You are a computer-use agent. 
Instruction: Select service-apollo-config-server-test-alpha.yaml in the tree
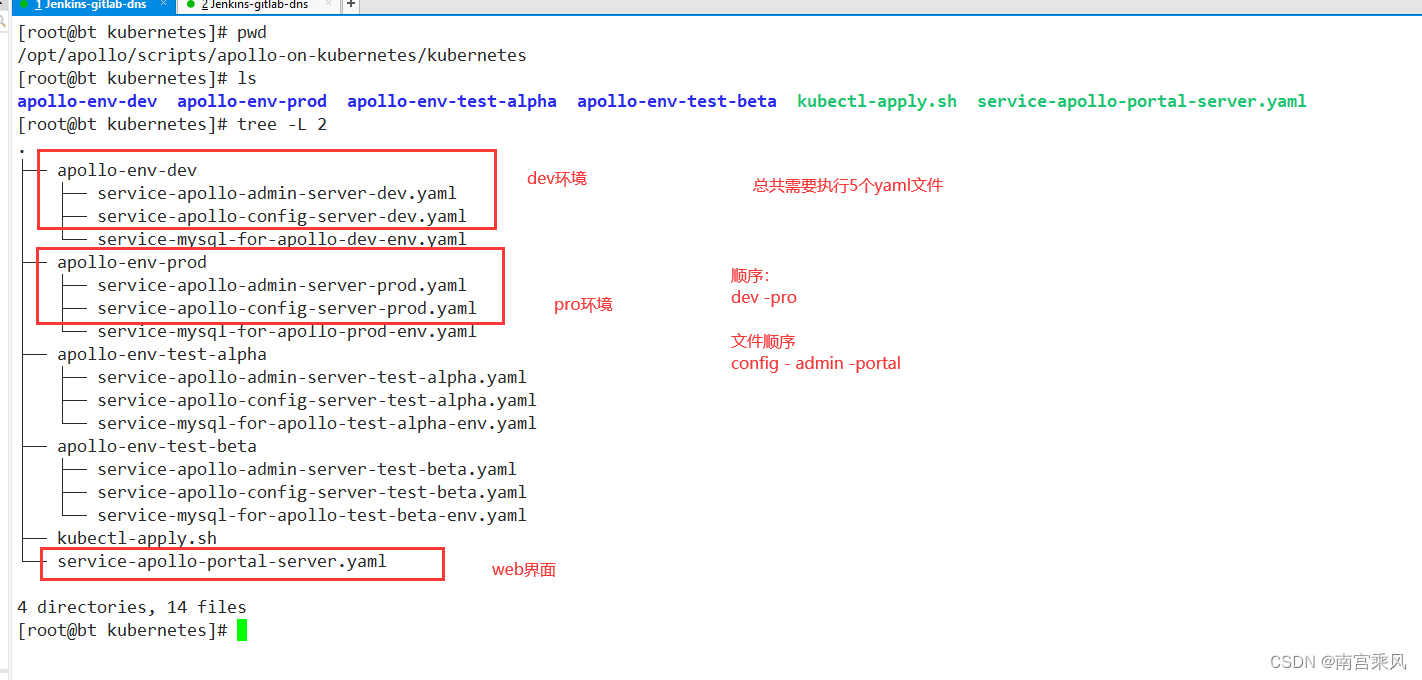317,400
